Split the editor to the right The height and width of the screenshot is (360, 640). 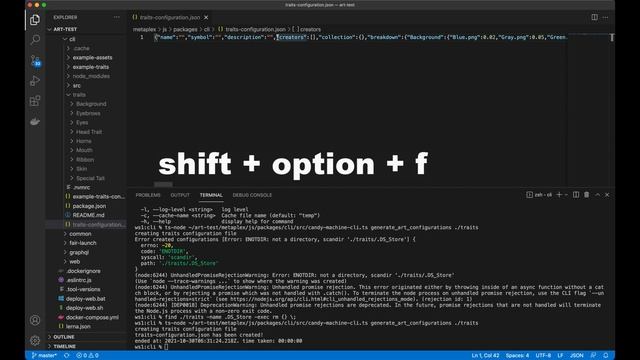(595, 17)
